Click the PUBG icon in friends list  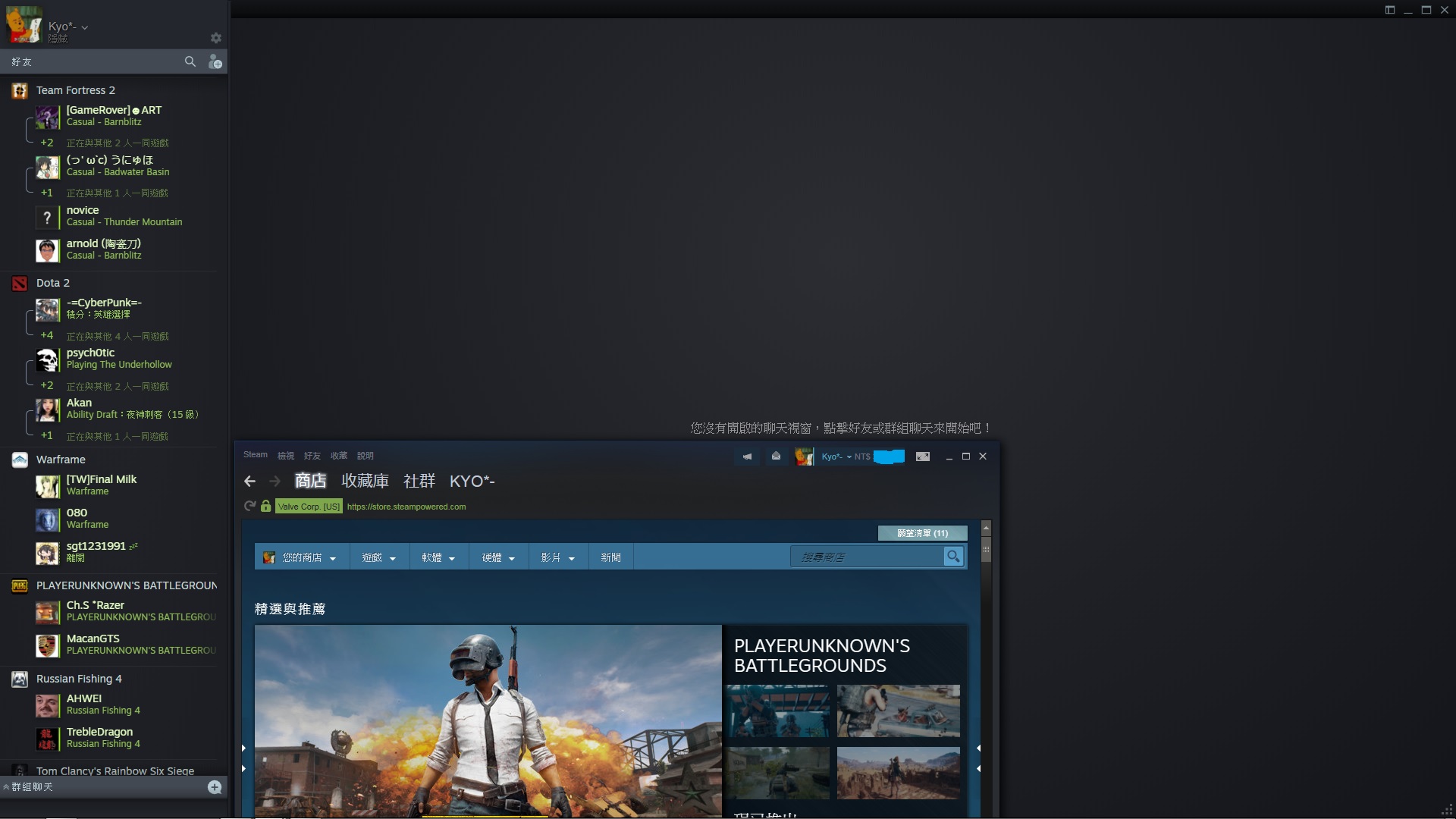pos(19,585)
